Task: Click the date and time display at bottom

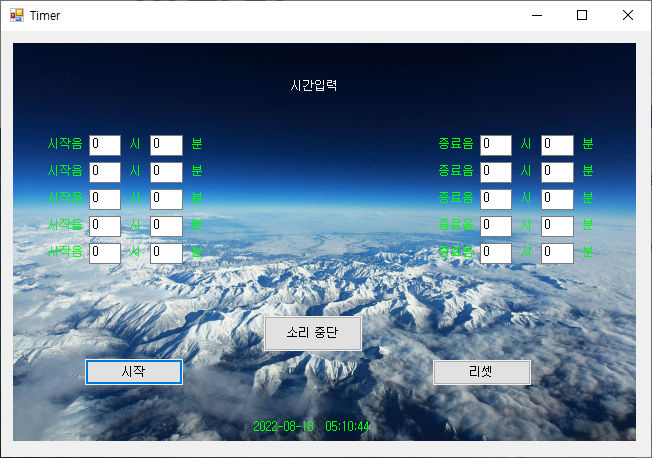Action: coord(312,426)
